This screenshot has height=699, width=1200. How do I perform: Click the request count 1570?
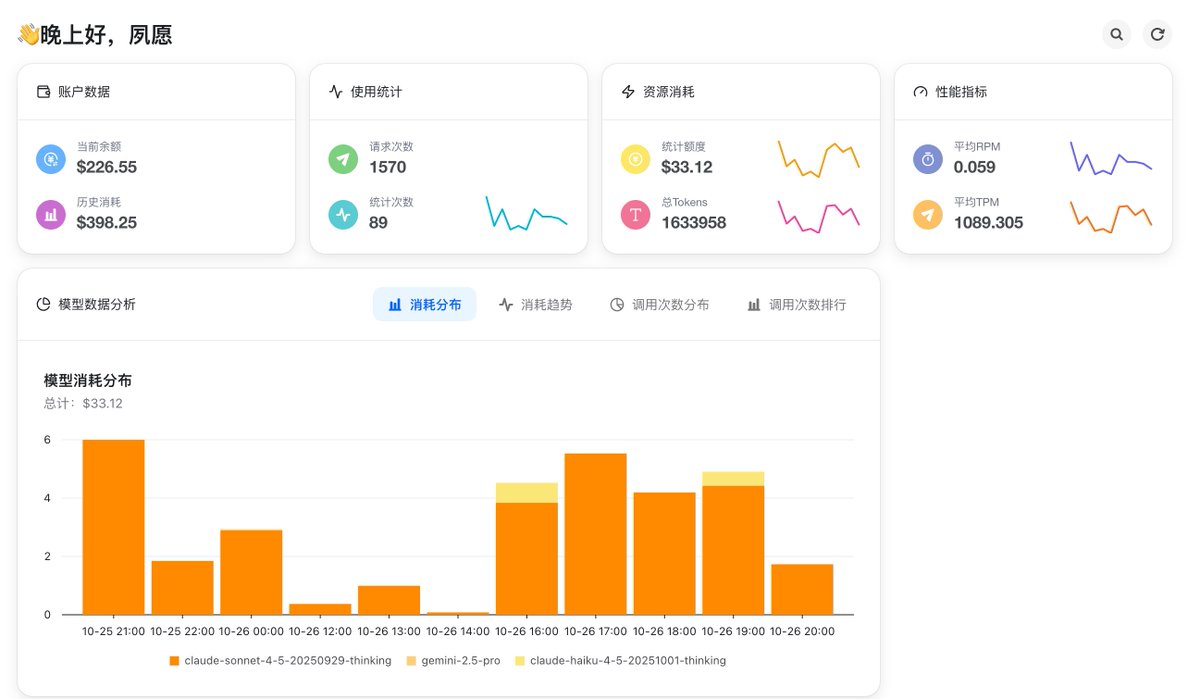(388, 167)
